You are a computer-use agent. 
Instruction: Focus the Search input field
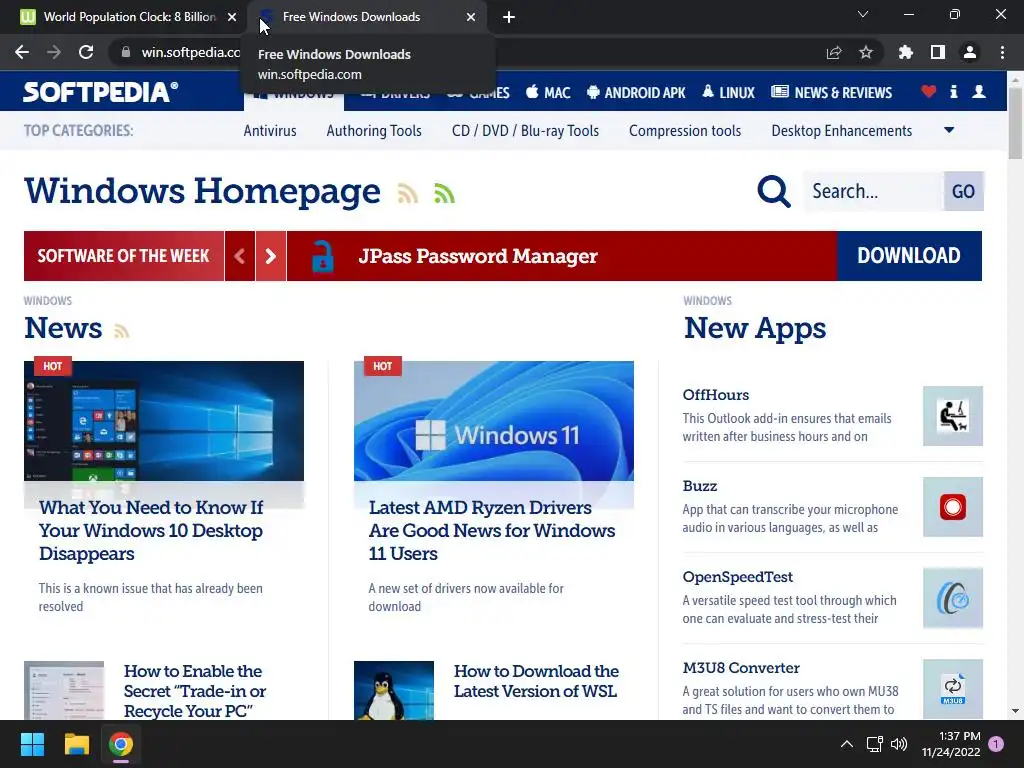[x=874, y=191]
